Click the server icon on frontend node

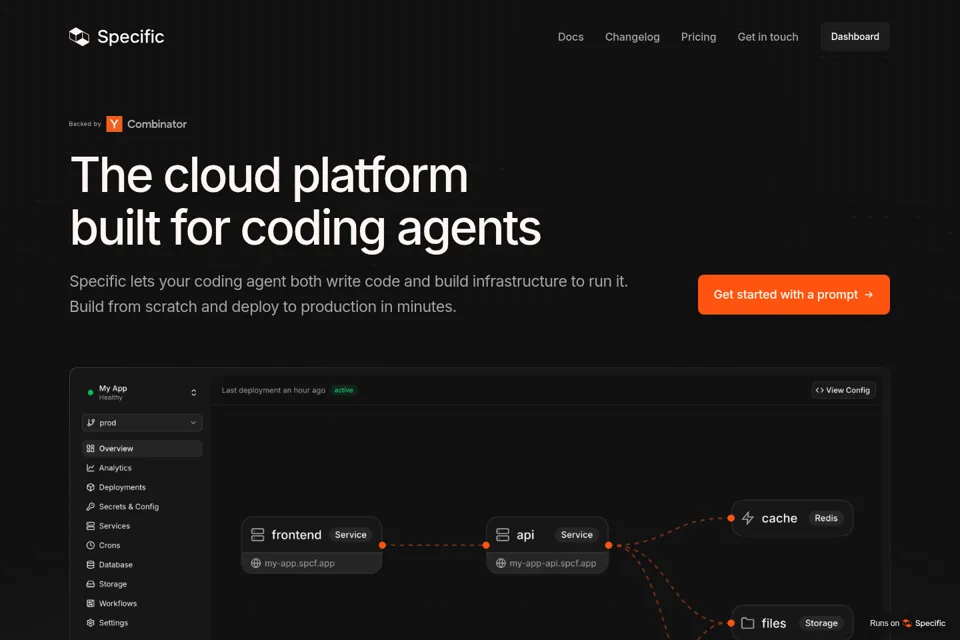tap(258, 535)
